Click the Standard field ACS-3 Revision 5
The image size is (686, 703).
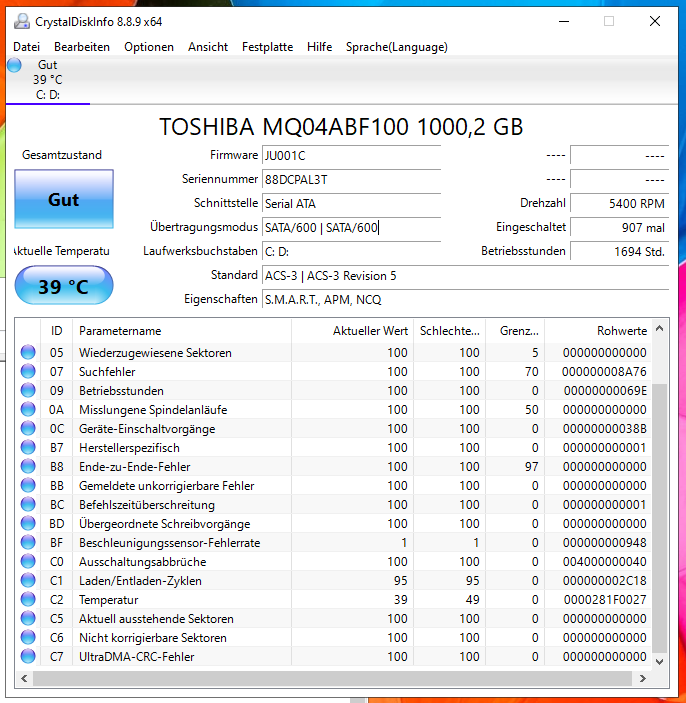point(465,276)
